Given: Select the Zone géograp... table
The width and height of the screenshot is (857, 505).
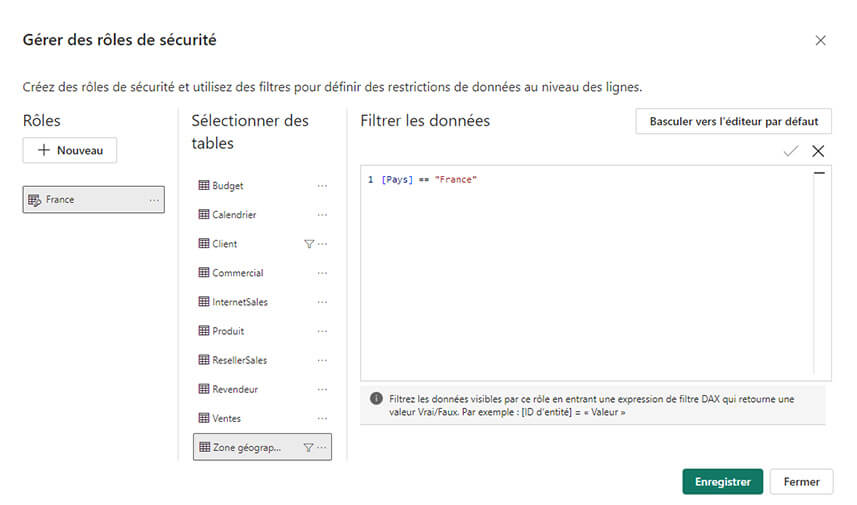Looking at the screenshot, I should [x=262, y=447].
